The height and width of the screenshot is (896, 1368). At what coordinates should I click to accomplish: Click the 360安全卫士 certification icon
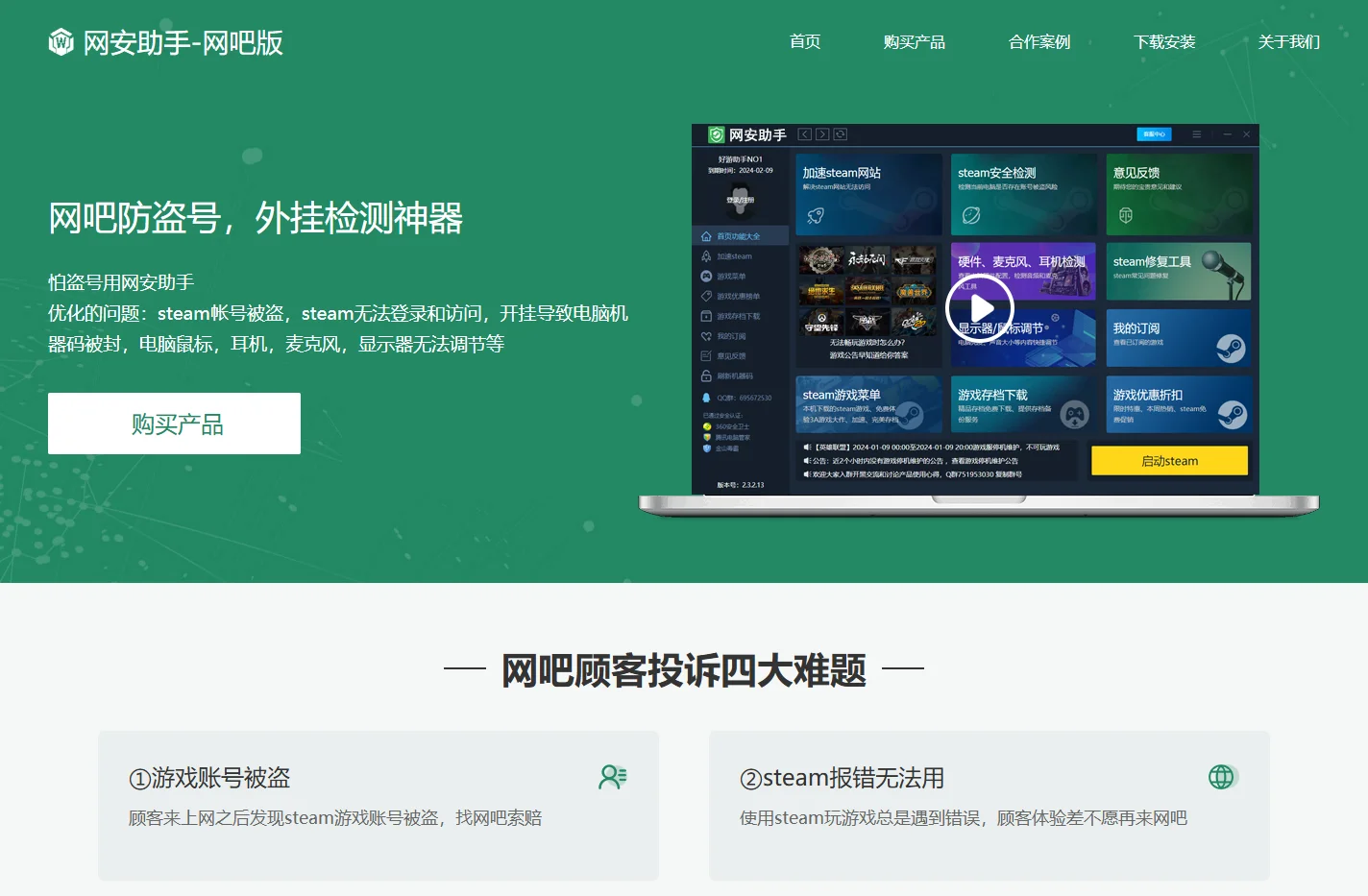point(707,426)
